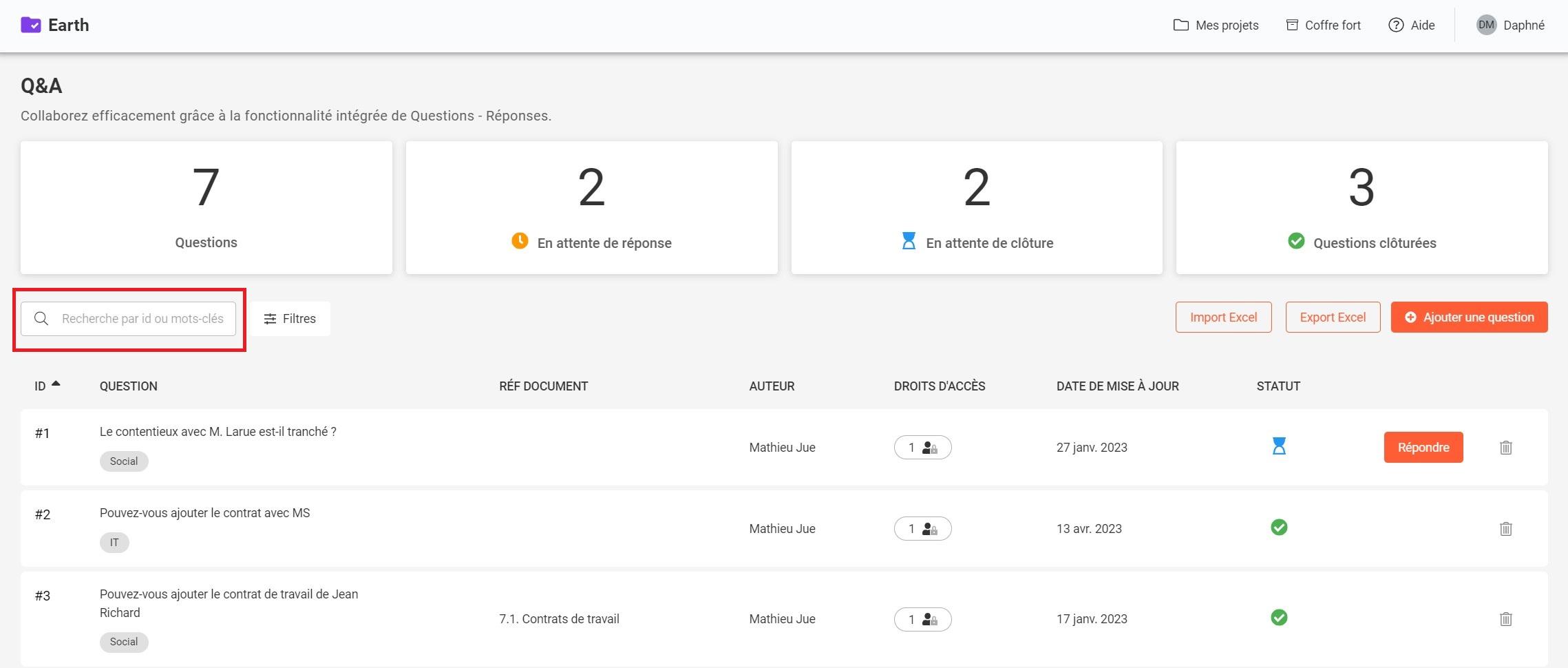Click Mathieu Jue author in row #2

tap(782, 529)
